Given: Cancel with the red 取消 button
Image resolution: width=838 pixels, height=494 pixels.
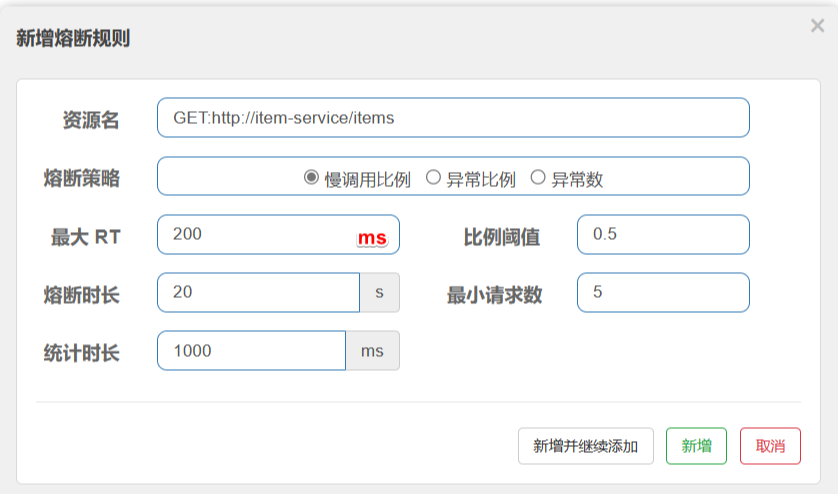Looking at the screenshot, I should point(770,446).
